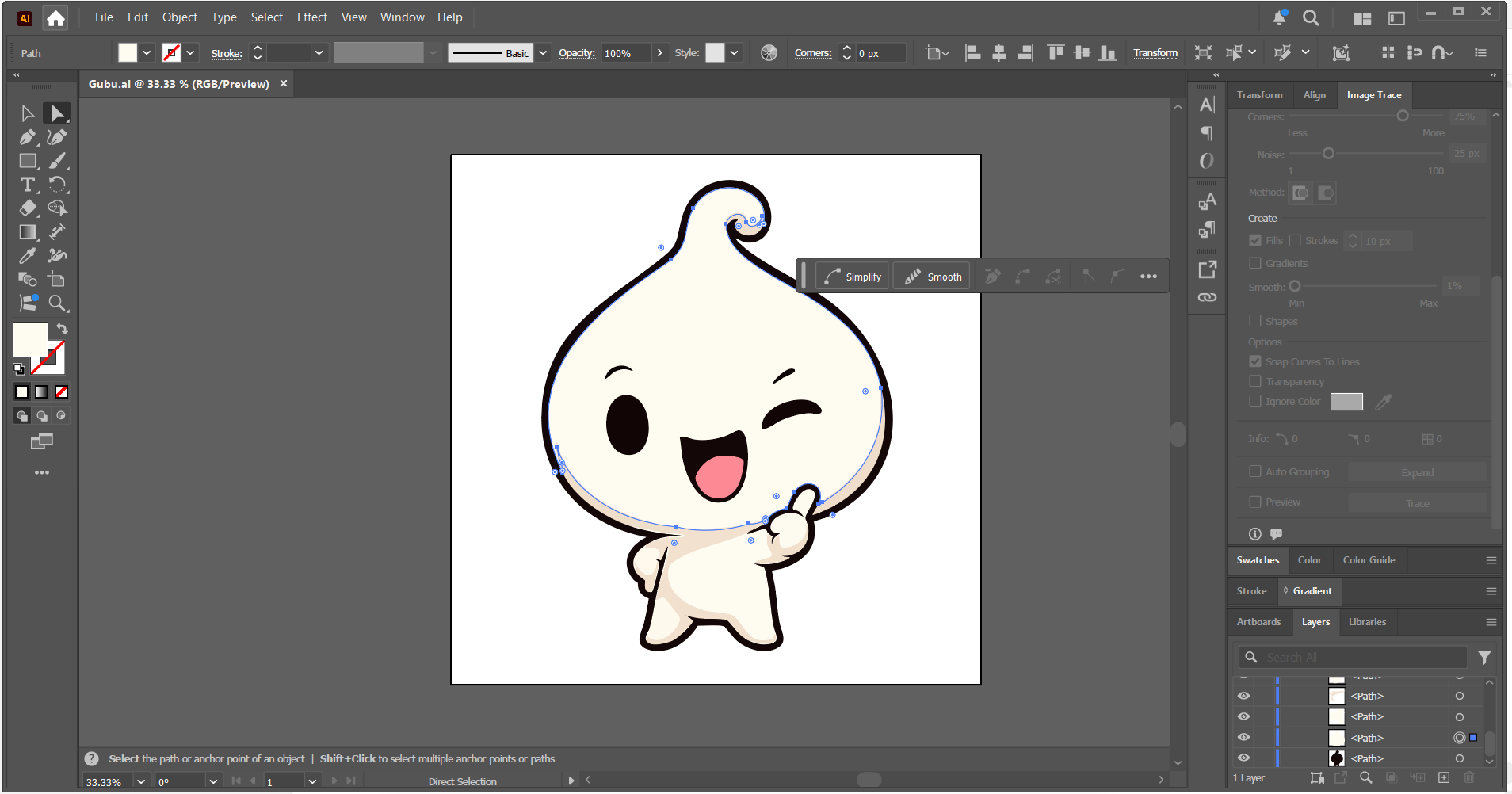Click the Noise slider handle
The width and height of the screenshot is (1512, 794).
pyautogui.click(x=1329, y=154)
